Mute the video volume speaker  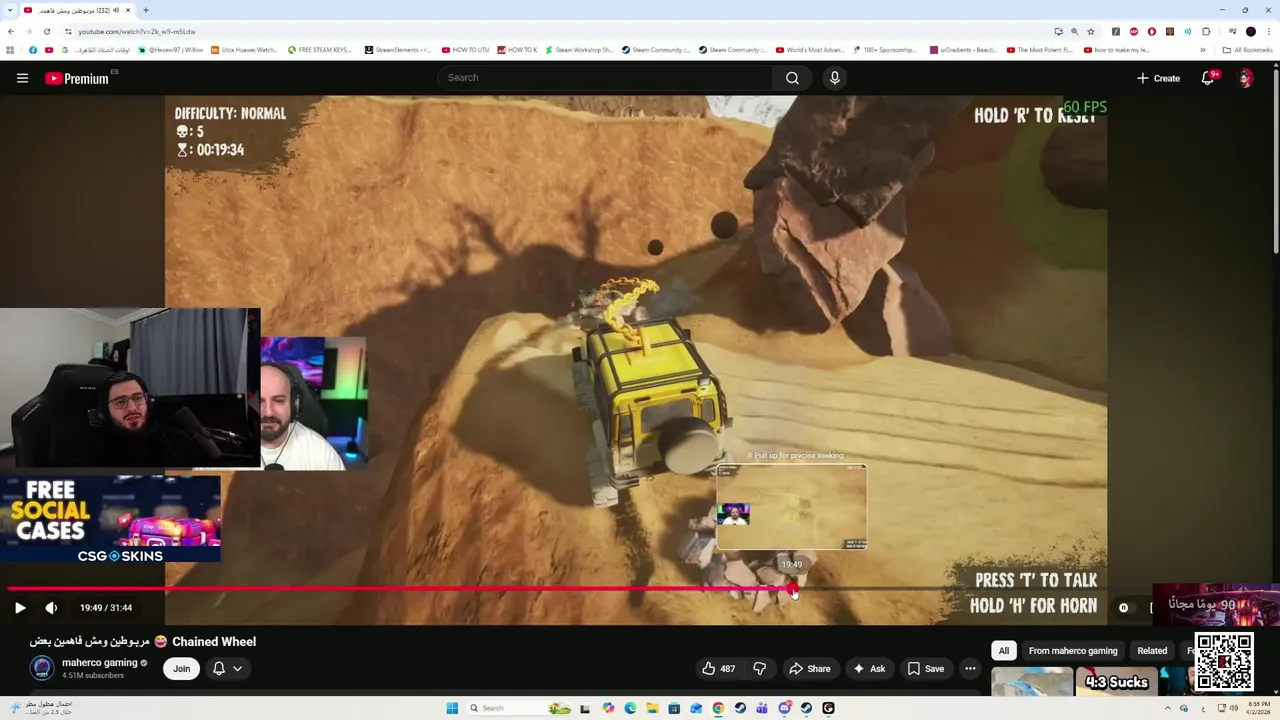tap(51, 608)
